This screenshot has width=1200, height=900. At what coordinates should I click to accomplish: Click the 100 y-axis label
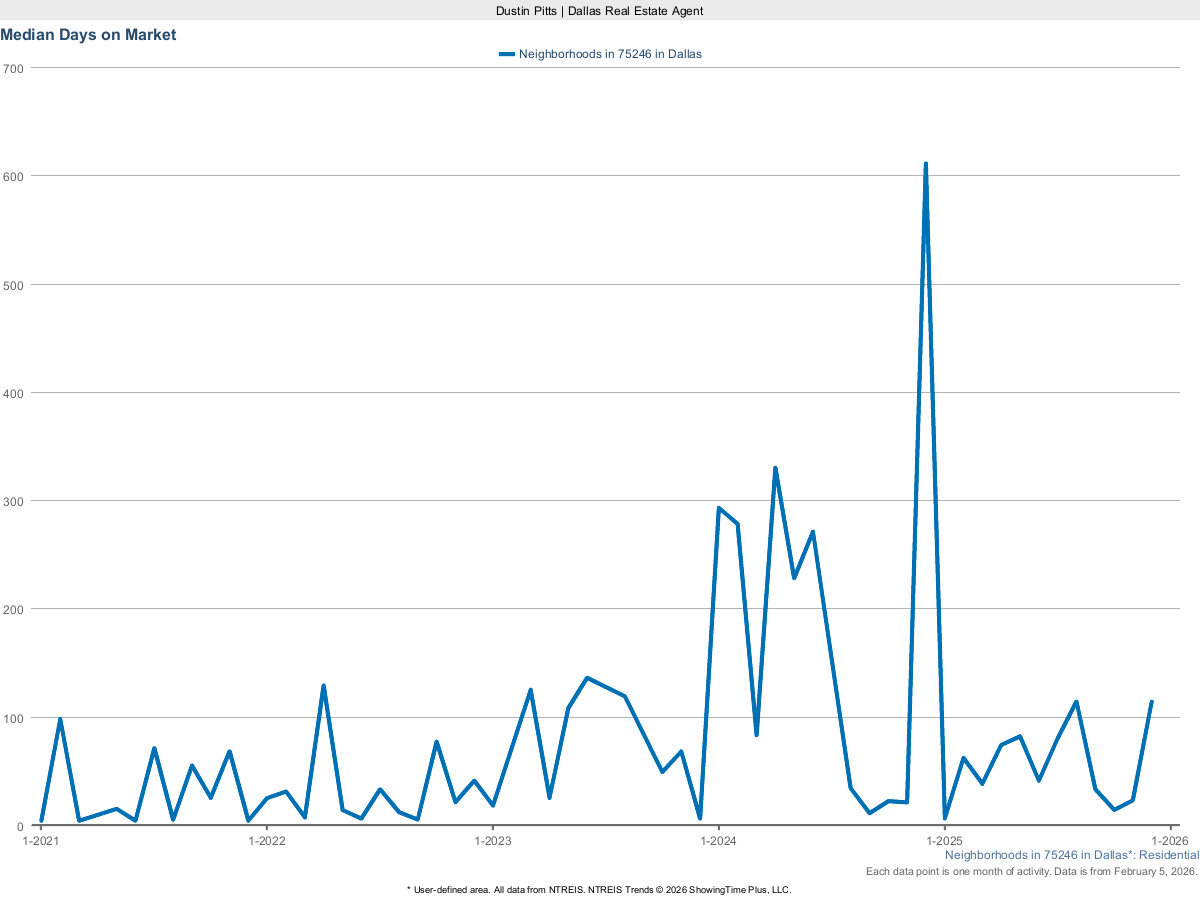tap(14, 718)
